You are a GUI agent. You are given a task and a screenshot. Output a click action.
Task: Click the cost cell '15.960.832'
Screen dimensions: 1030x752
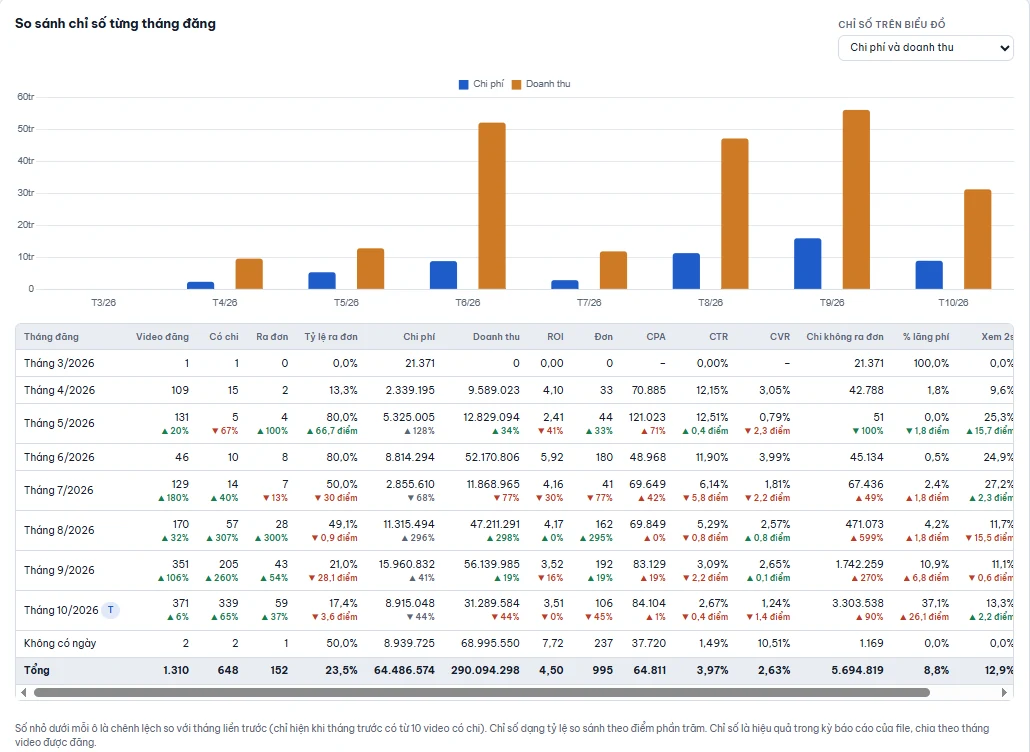pos(407,564)
